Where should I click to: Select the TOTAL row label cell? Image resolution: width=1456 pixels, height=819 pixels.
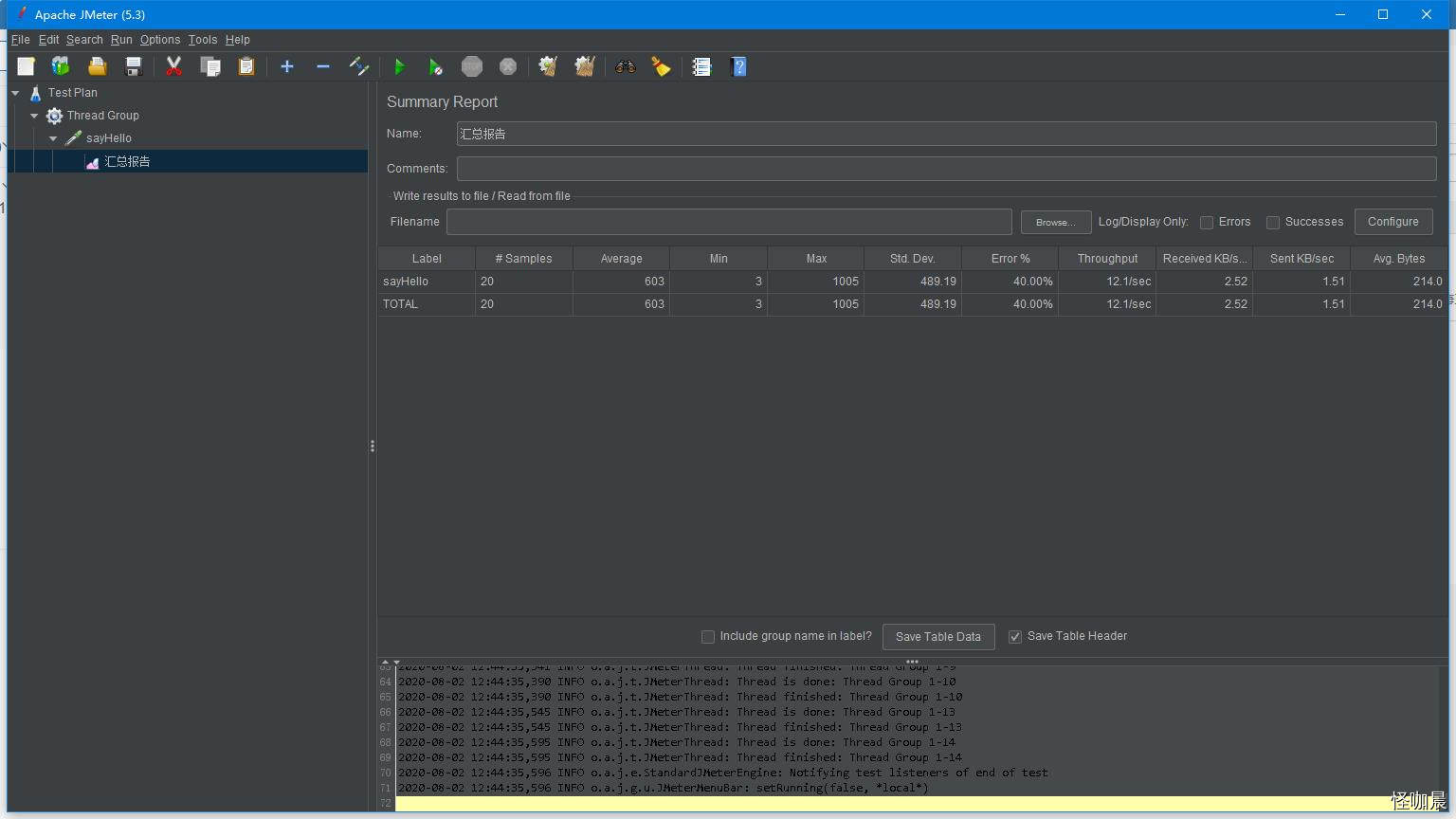pos(427,304)
